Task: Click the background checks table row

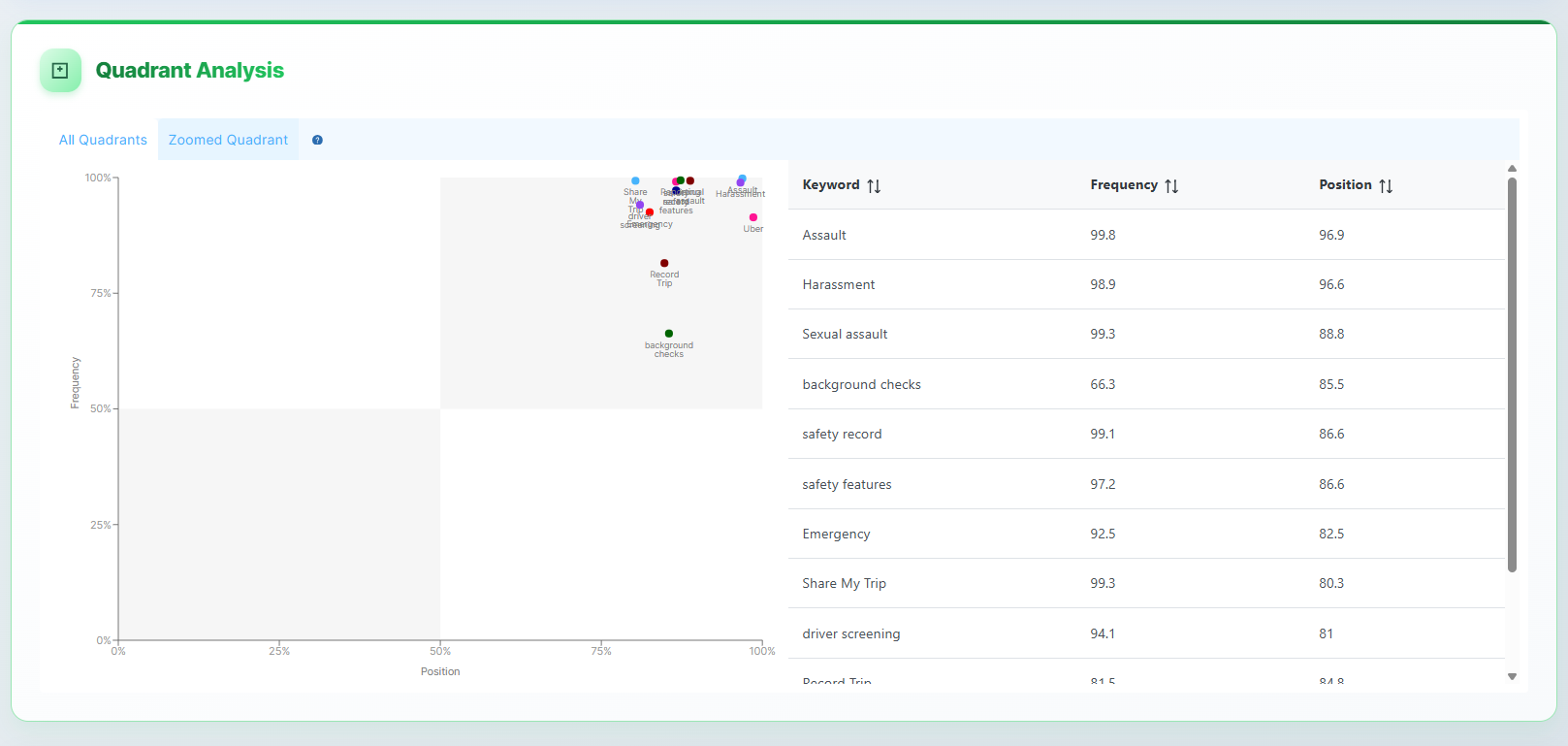Action: pos(1146,384)
